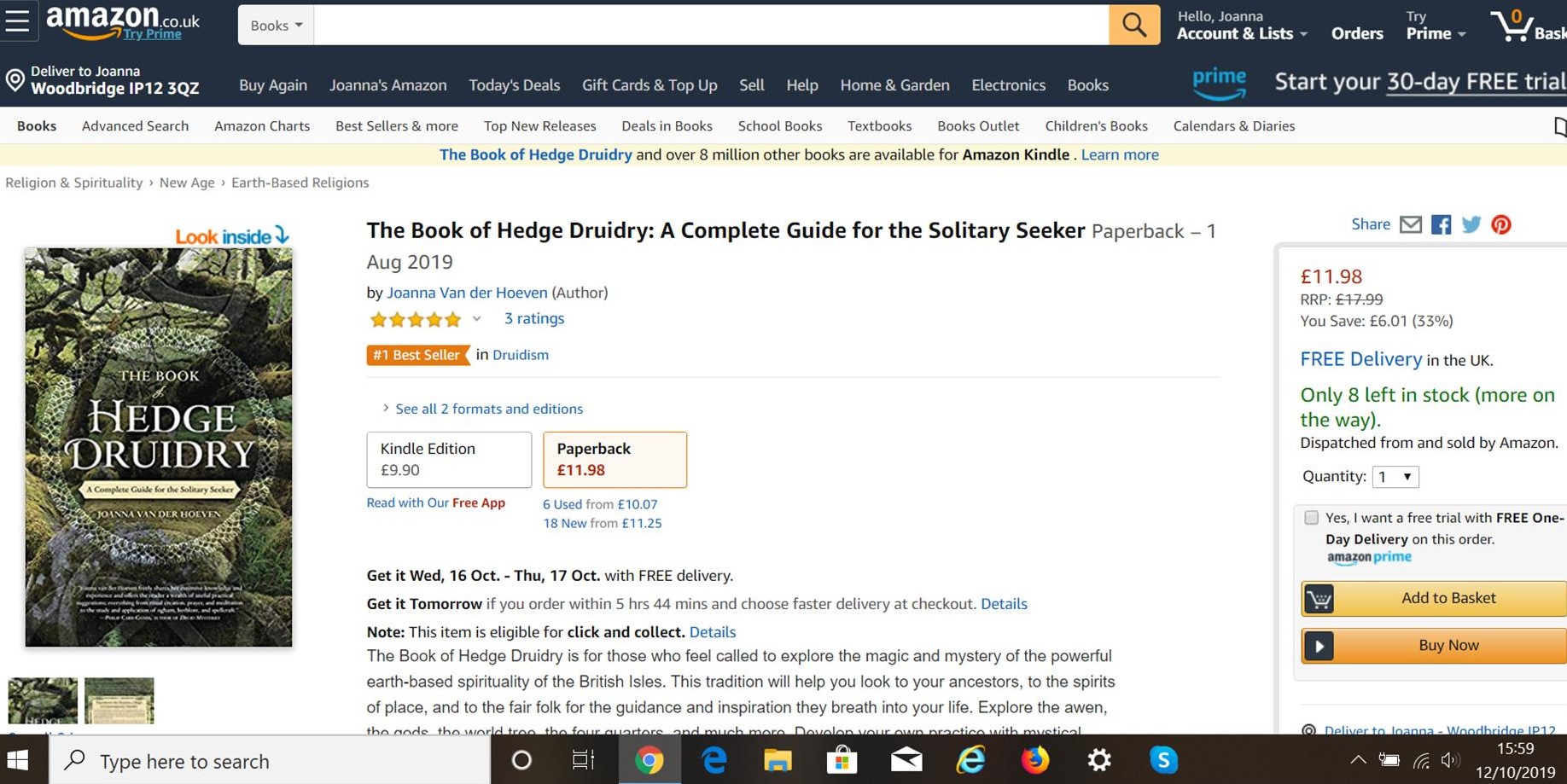Open author Joanna Van der Hoeven link

467,293
